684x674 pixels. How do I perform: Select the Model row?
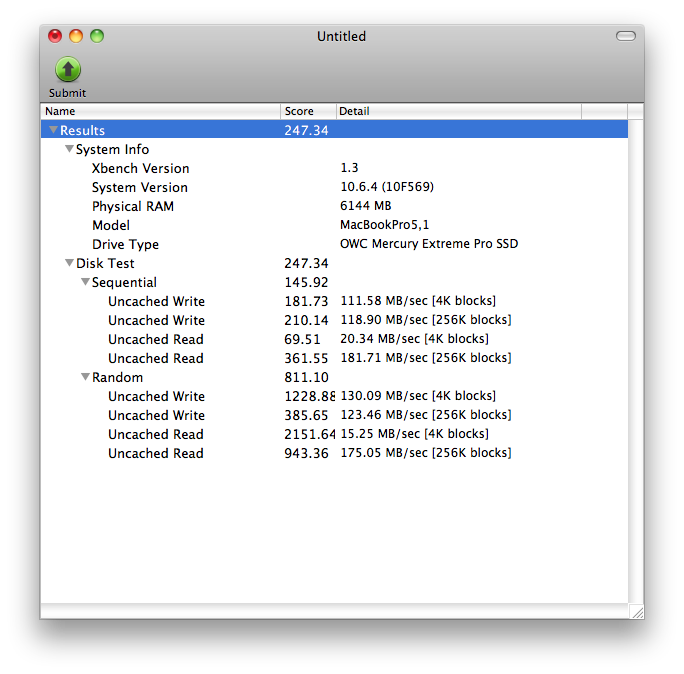pos(334,225)
